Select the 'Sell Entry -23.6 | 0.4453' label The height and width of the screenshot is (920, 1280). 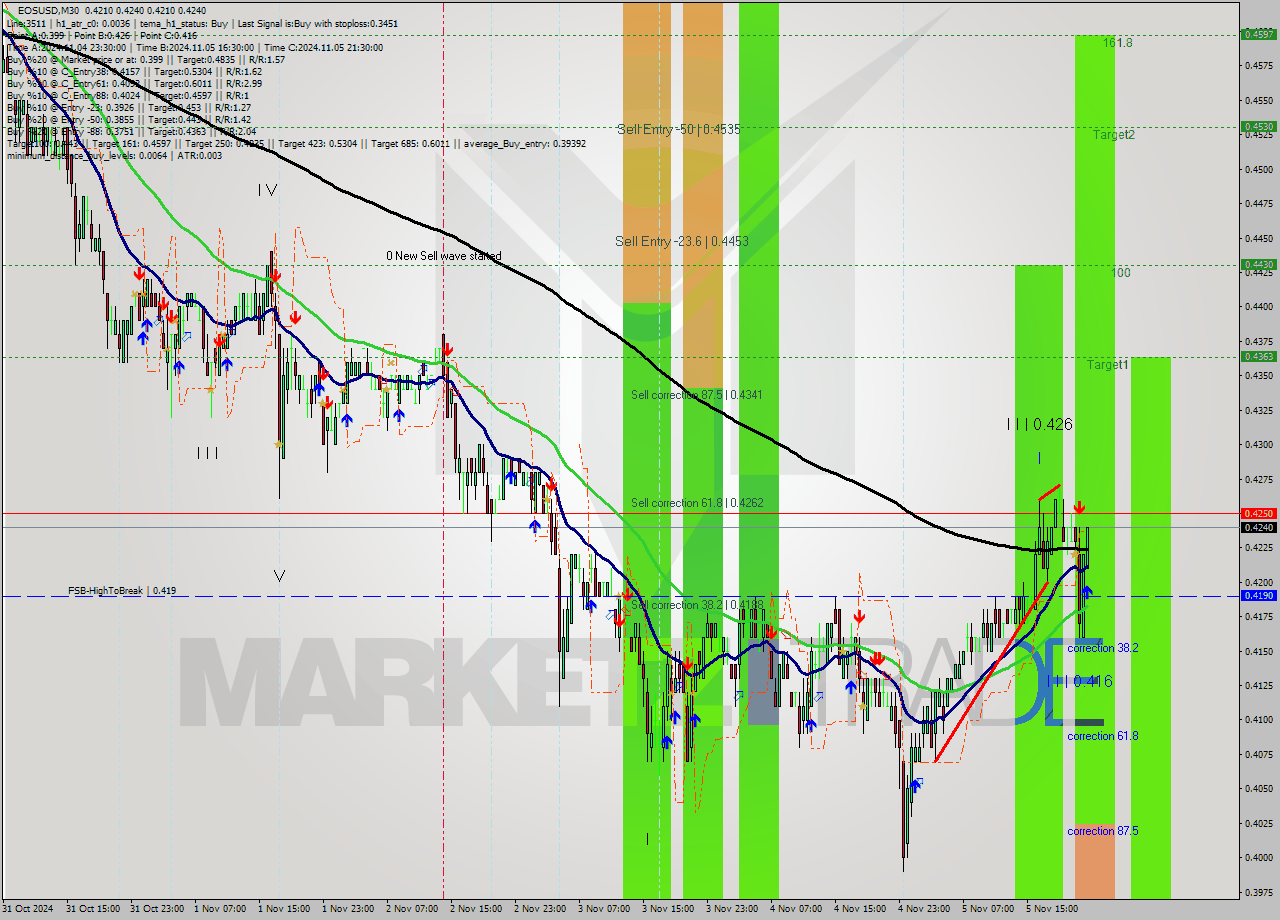tap(681, 241)
